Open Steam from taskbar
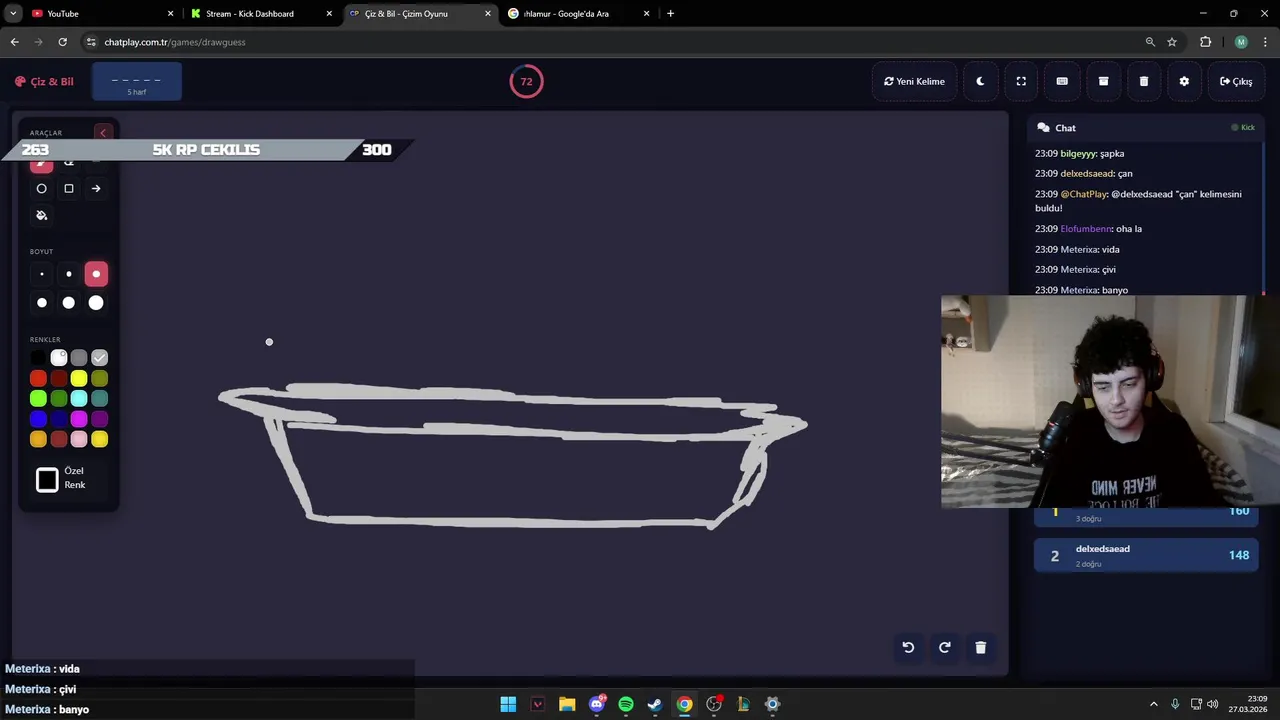1280x720 pixels. 655,704
